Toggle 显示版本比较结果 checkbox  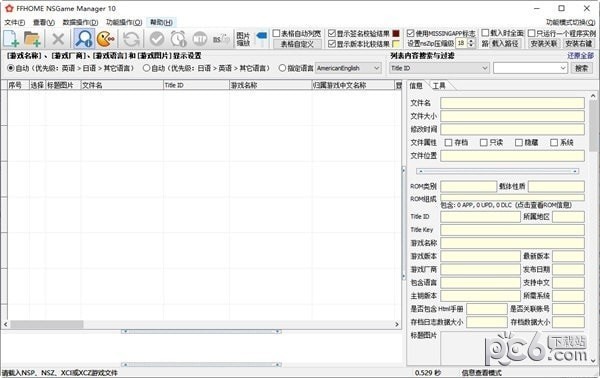tap(332, 44)
